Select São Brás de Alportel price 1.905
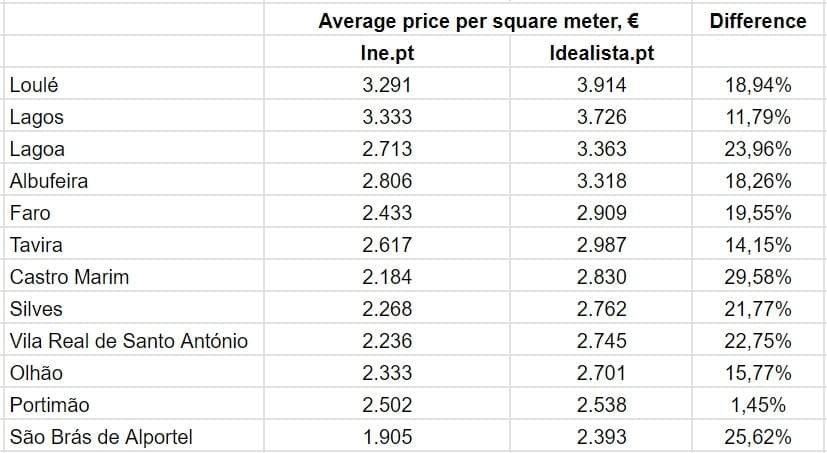 point(387,437)
